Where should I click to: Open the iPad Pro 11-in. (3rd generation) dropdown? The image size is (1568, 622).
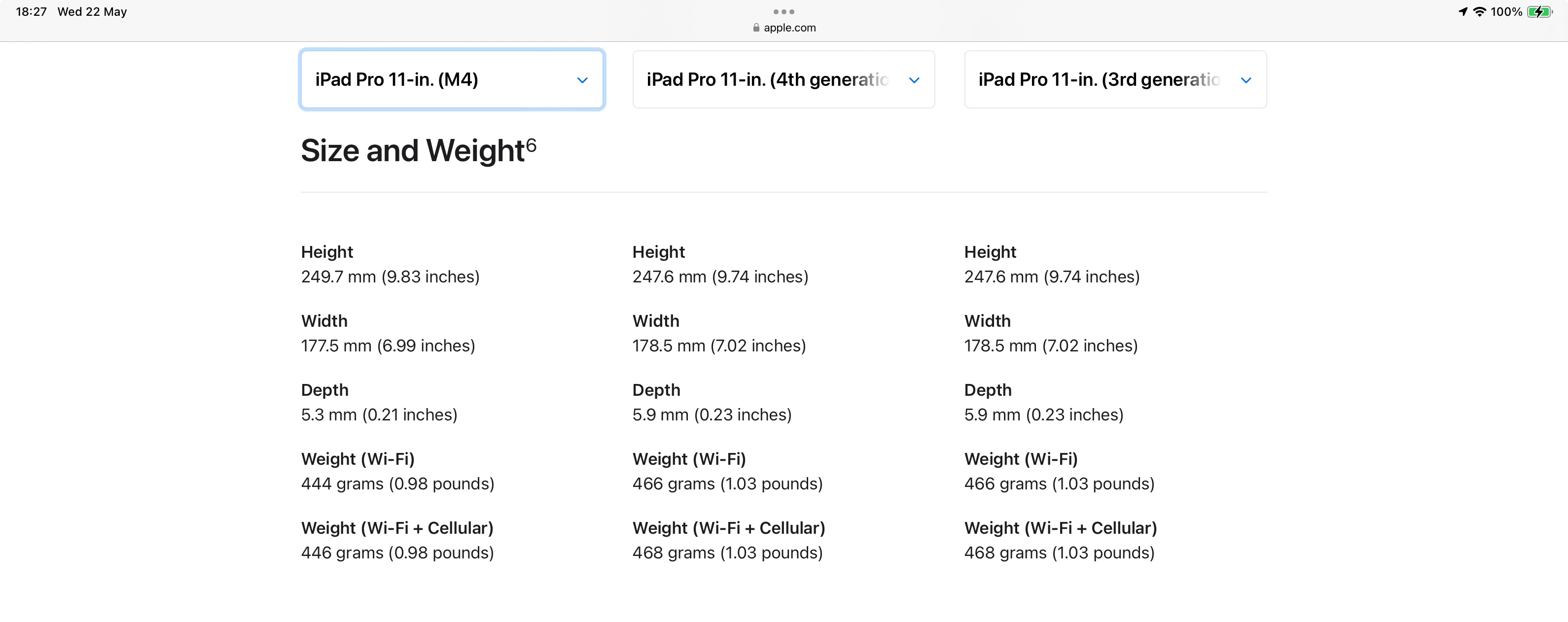[1115, 80]
